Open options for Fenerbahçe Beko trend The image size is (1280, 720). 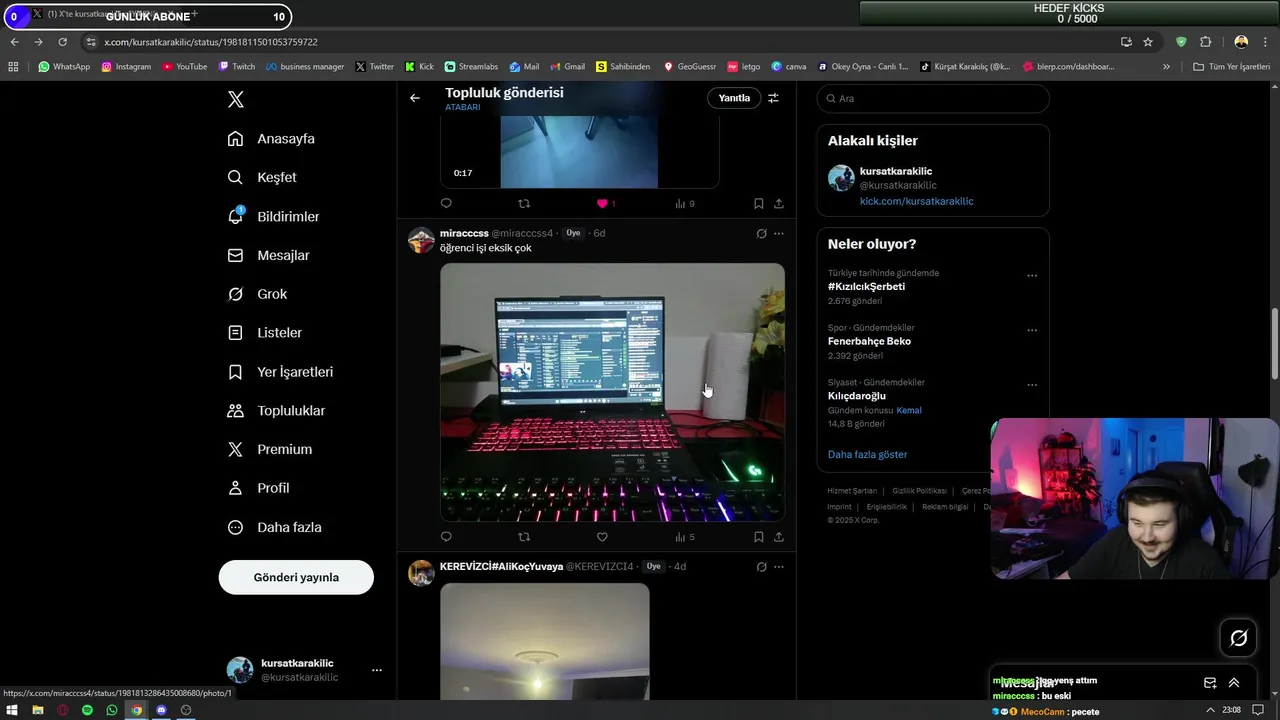coord(1032,330)
